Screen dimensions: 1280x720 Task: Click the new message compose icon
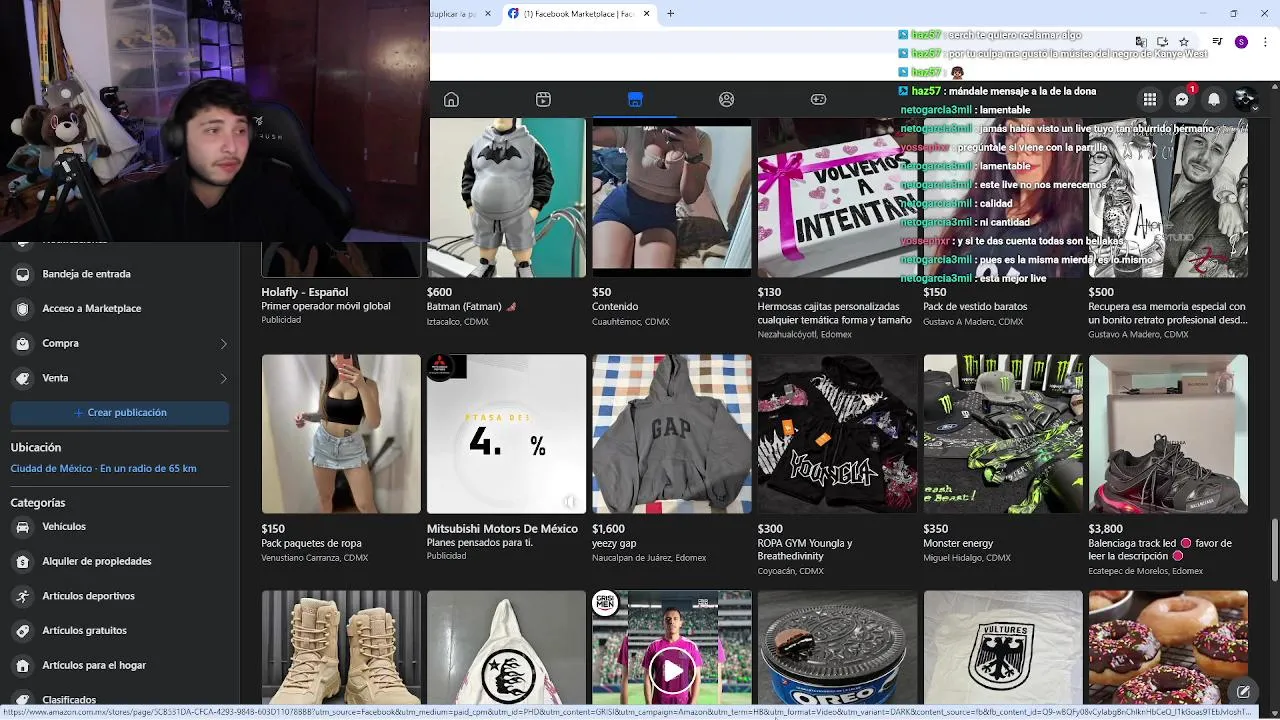click(x=1243, y=691)
